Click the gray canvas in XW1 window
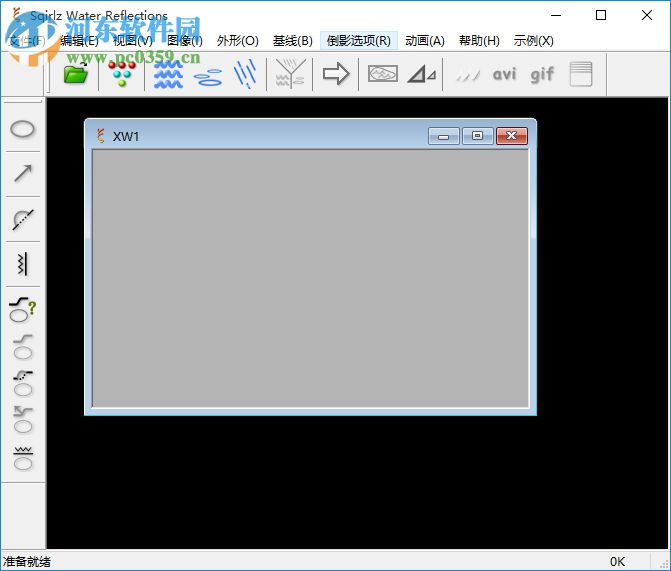The height and width of the screenshot is (571, 671). pos(311,278)
